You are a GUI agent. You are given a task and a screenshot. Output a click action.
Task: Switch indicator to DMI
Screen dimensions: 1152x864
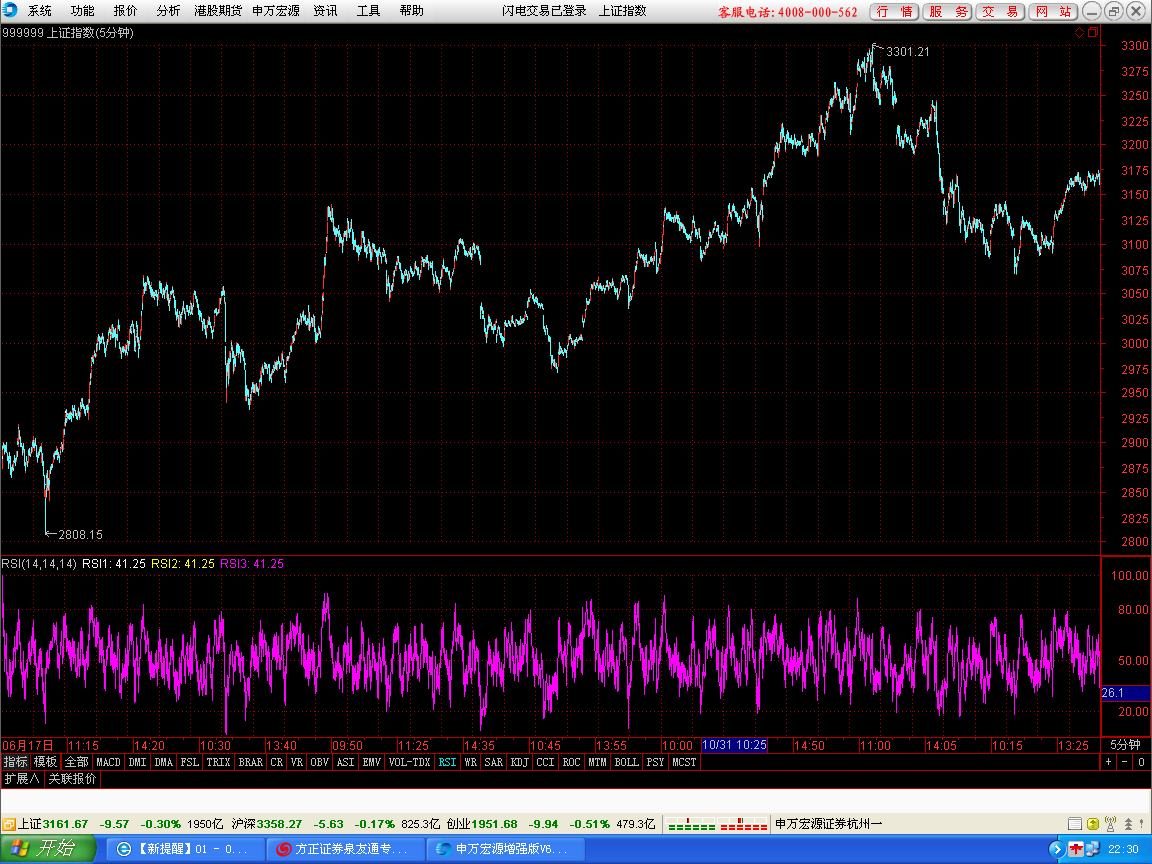point(137,762)
